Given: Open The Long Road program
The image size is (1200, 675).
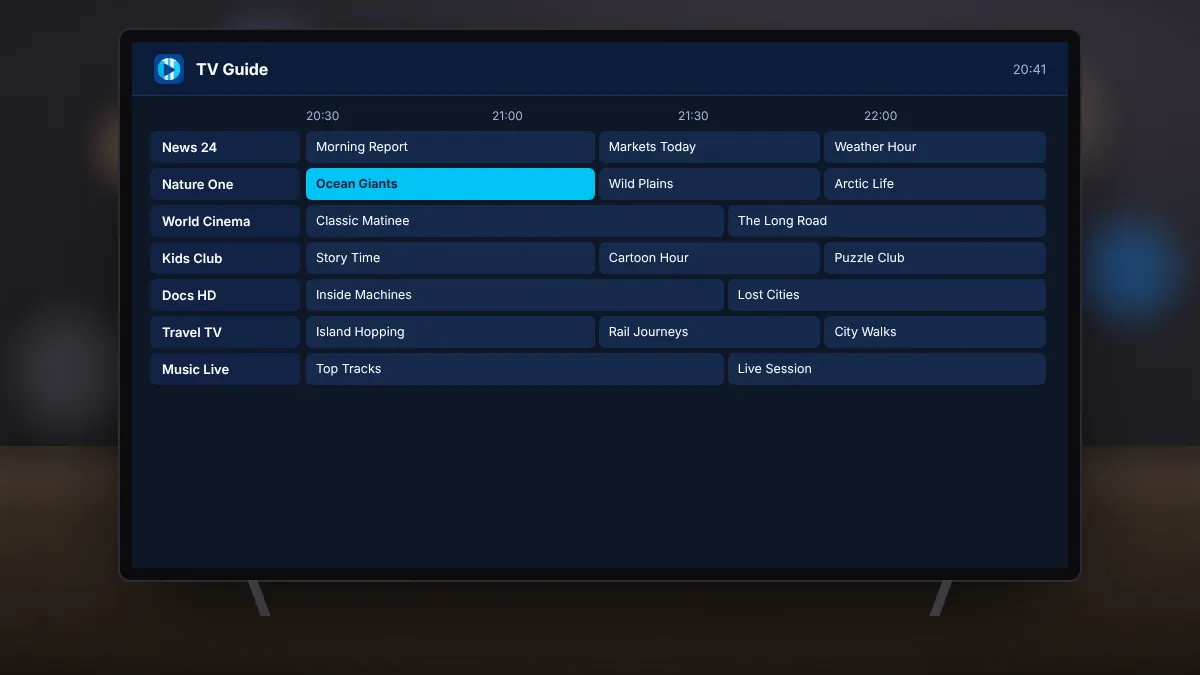Looking at the screenshot, I should 887,221.
